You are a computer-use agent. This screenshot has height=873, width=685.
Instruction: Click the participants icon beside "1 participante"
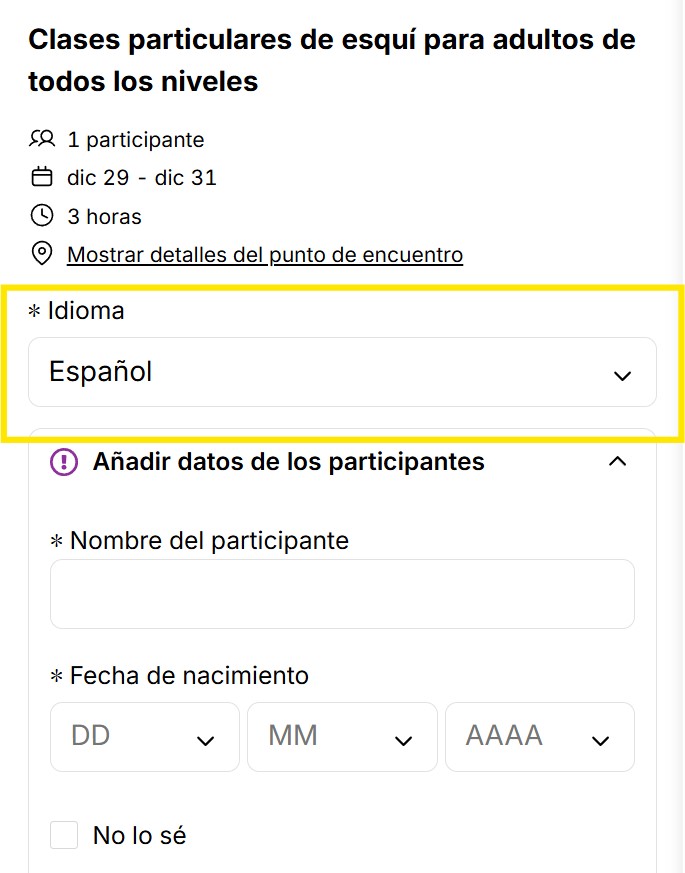pos(41,139)
